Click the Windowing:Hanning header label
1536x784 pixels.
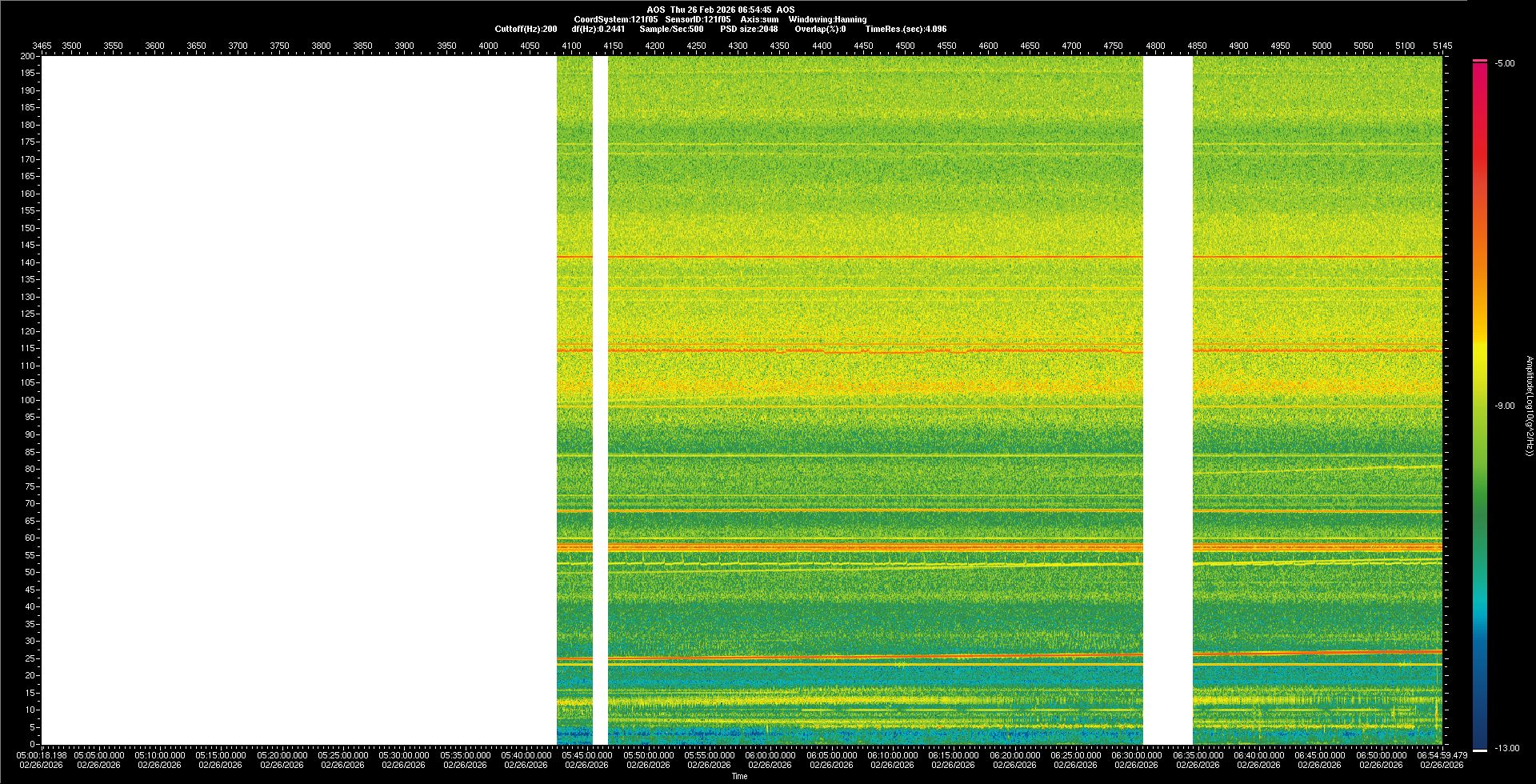click(x=827, y=19)
